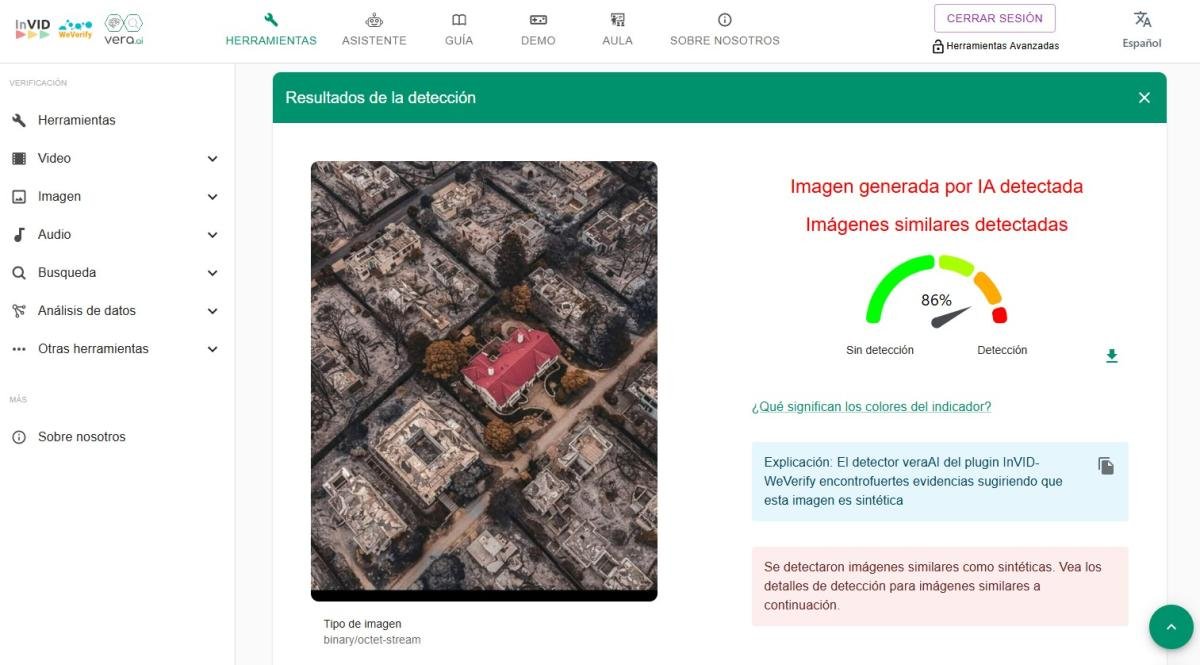Open the language translate icon

click(x=1142, y=19)
